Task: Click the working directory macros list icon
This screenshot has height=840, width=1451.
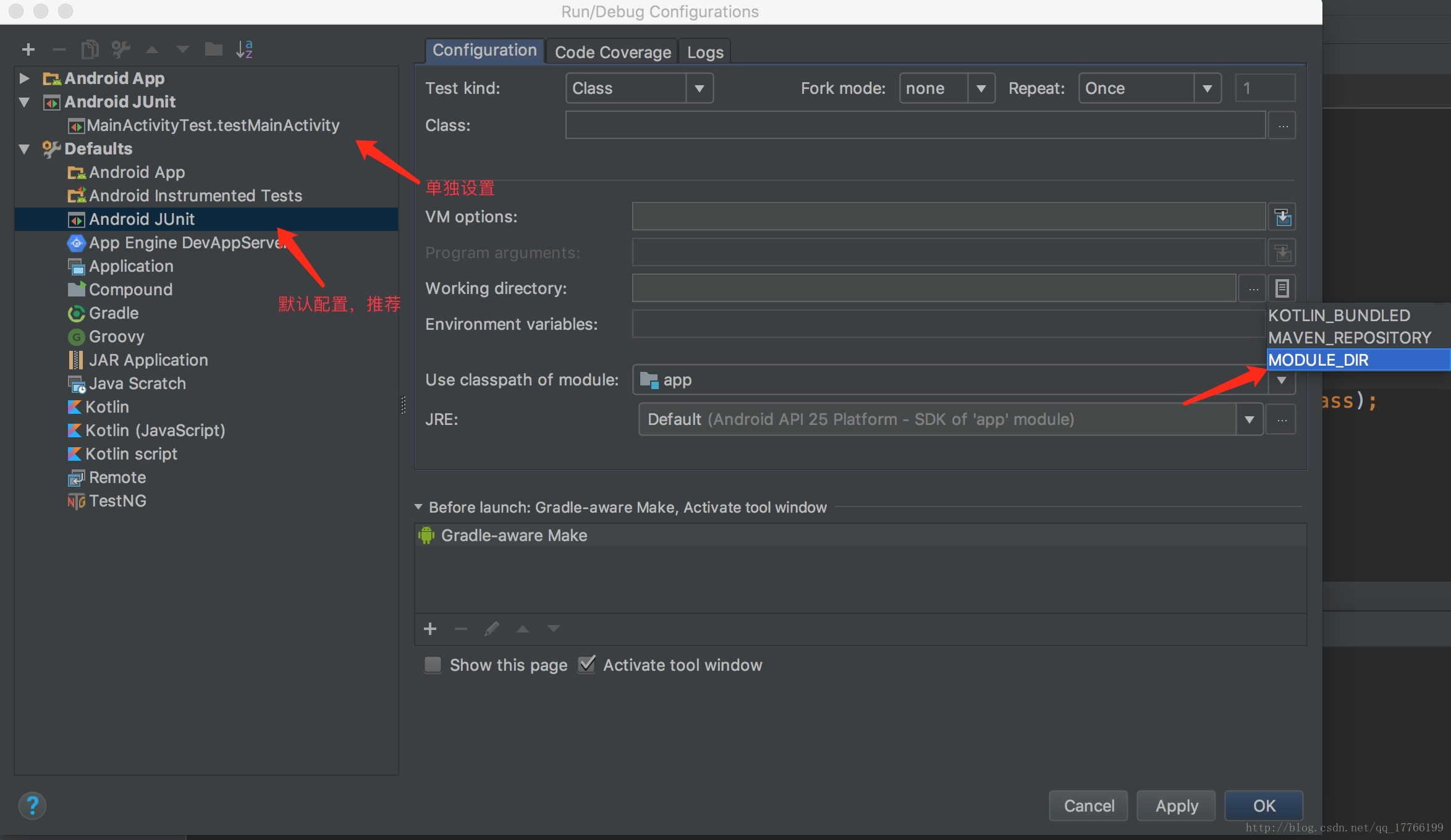Action: coord(1282,288)
